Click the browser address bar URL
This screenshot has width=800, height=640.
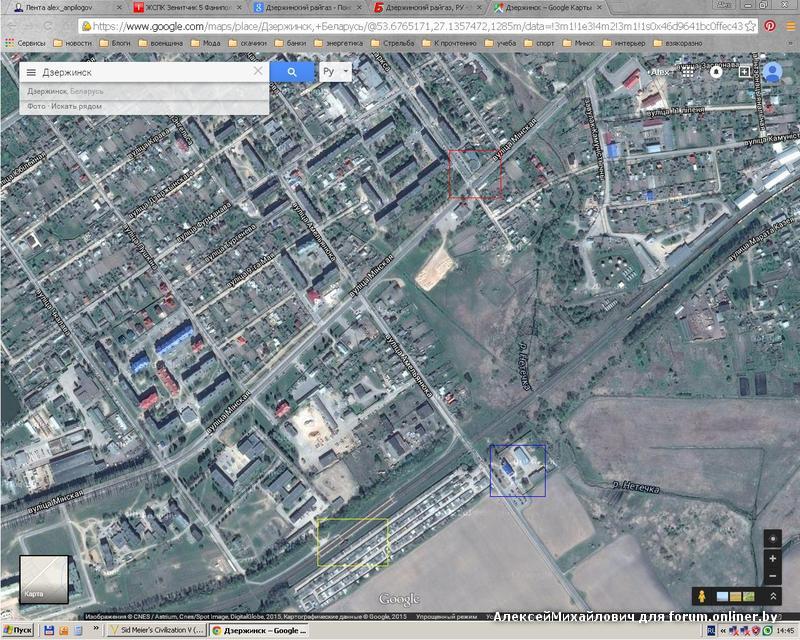(x=417, y=26)
